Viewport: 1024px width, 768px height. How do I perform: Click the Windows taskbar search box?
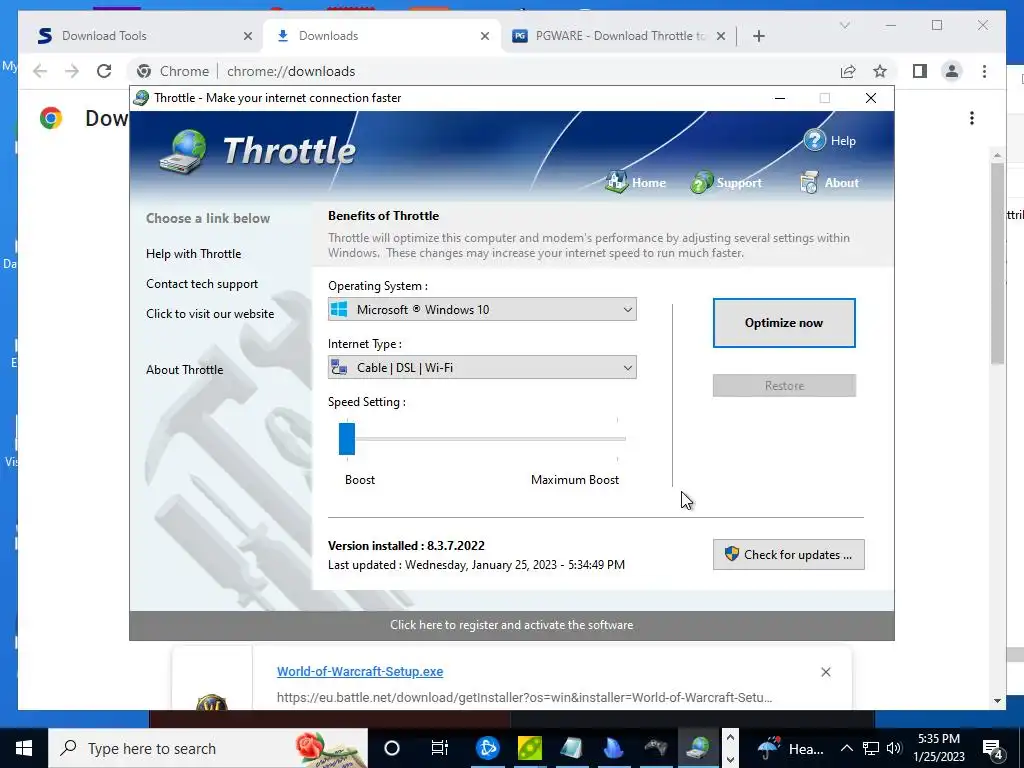209,748
